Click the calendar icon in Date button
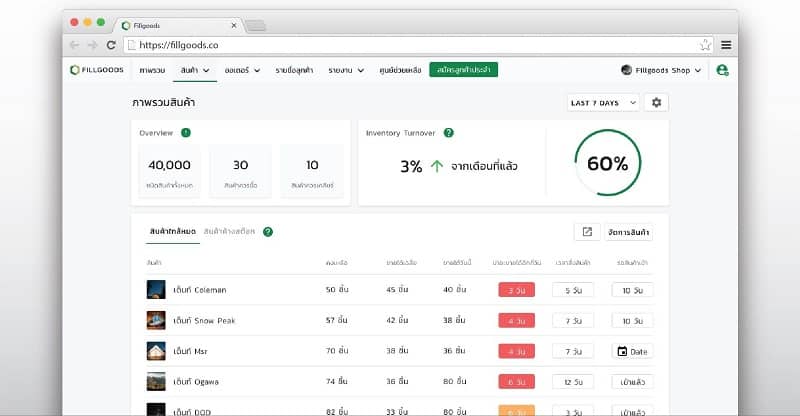The width and height of the screenshot is (800, 416). (622, 351)
